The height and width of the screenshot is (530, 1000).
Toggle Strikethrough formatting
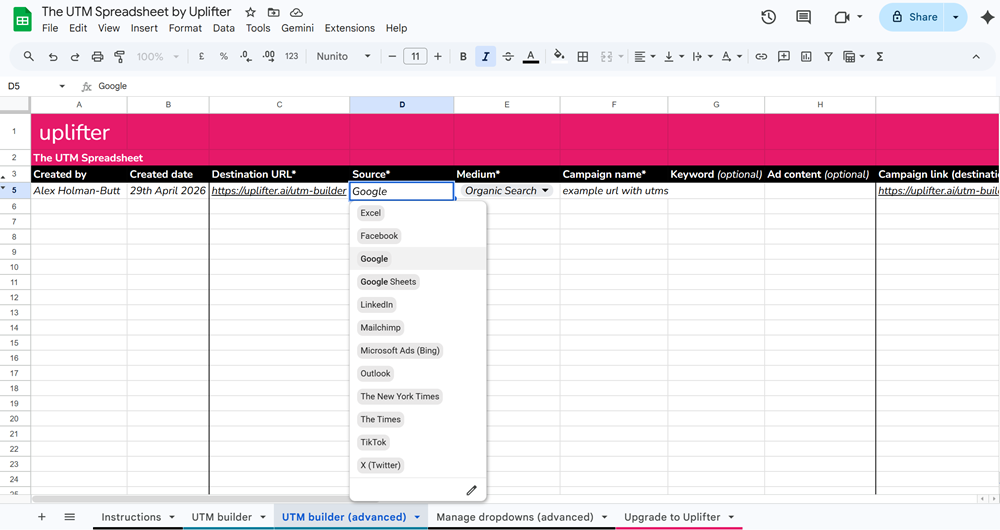click(x=508, y=57)
